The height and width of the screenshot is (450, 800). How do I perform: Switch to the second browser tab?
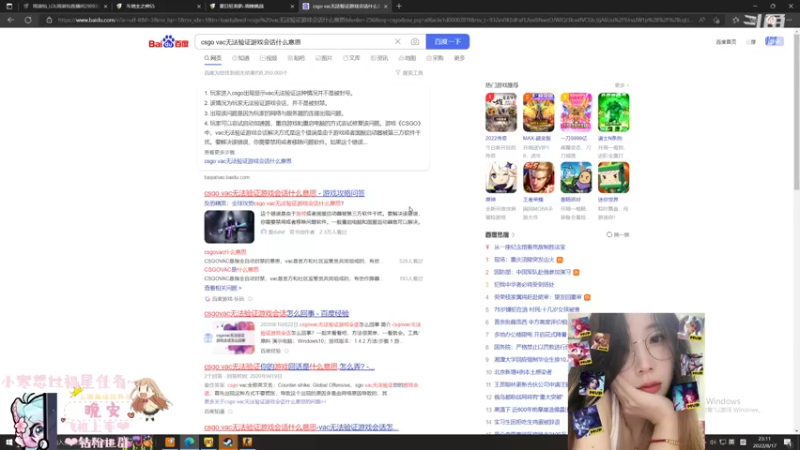158,6
